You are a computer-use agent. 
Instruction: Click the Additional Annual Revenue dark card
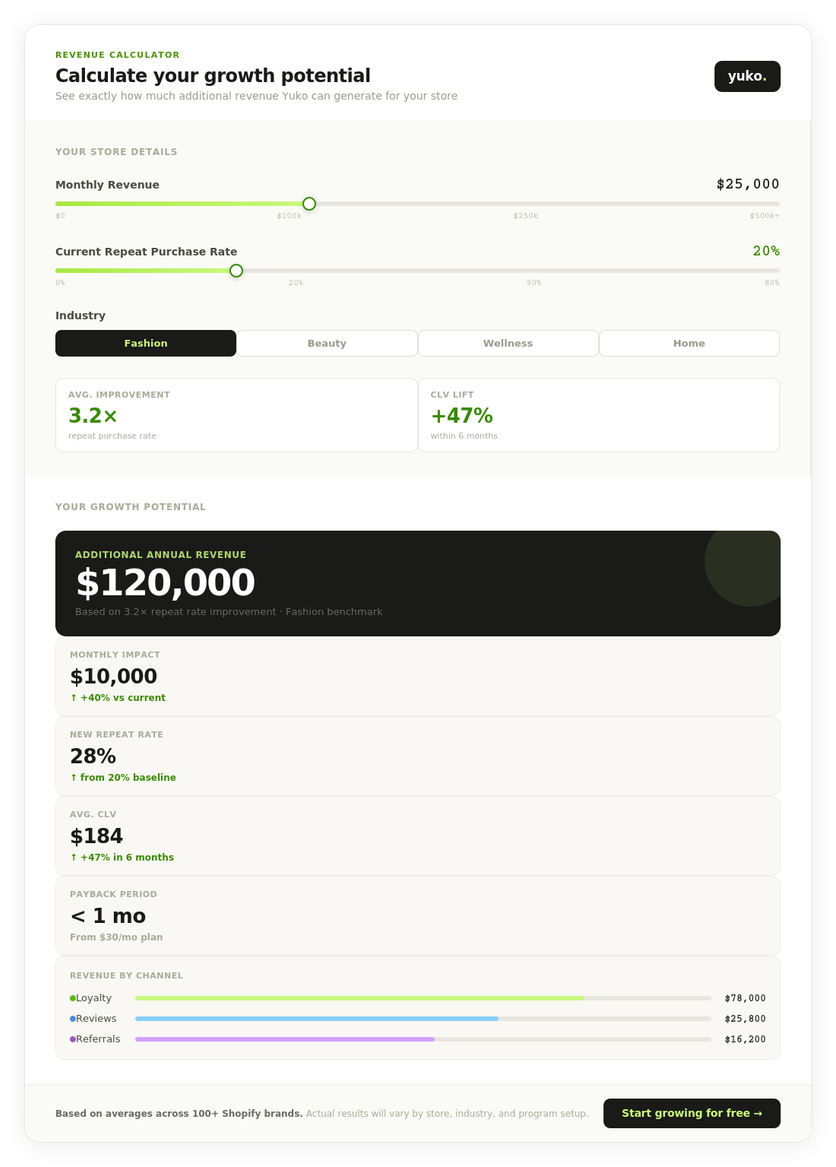click(417, 583)
